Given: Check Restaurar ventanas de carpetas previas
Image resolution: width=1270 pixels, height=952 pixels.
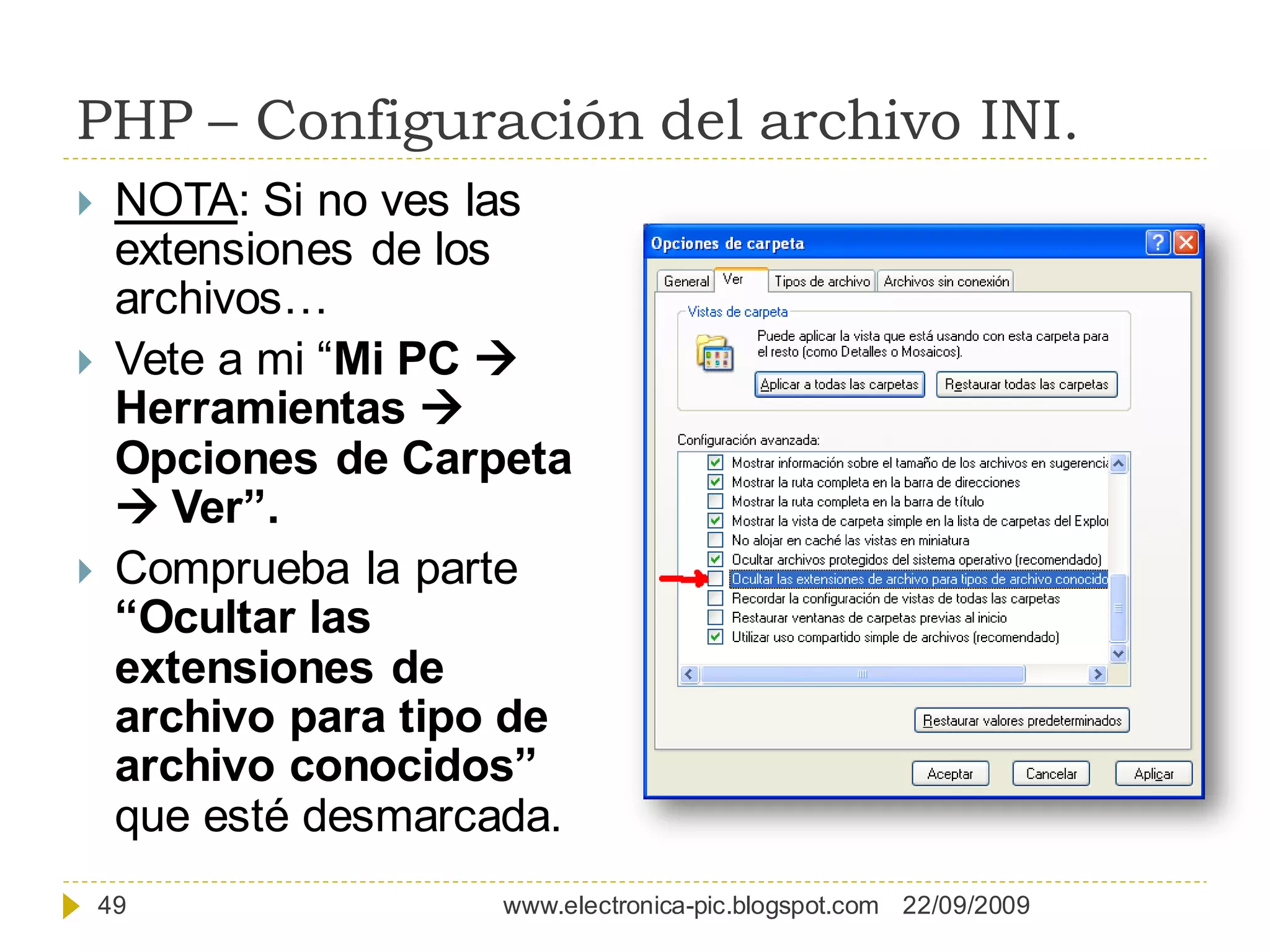Looking at the screenshot, I should pos(715,617).
